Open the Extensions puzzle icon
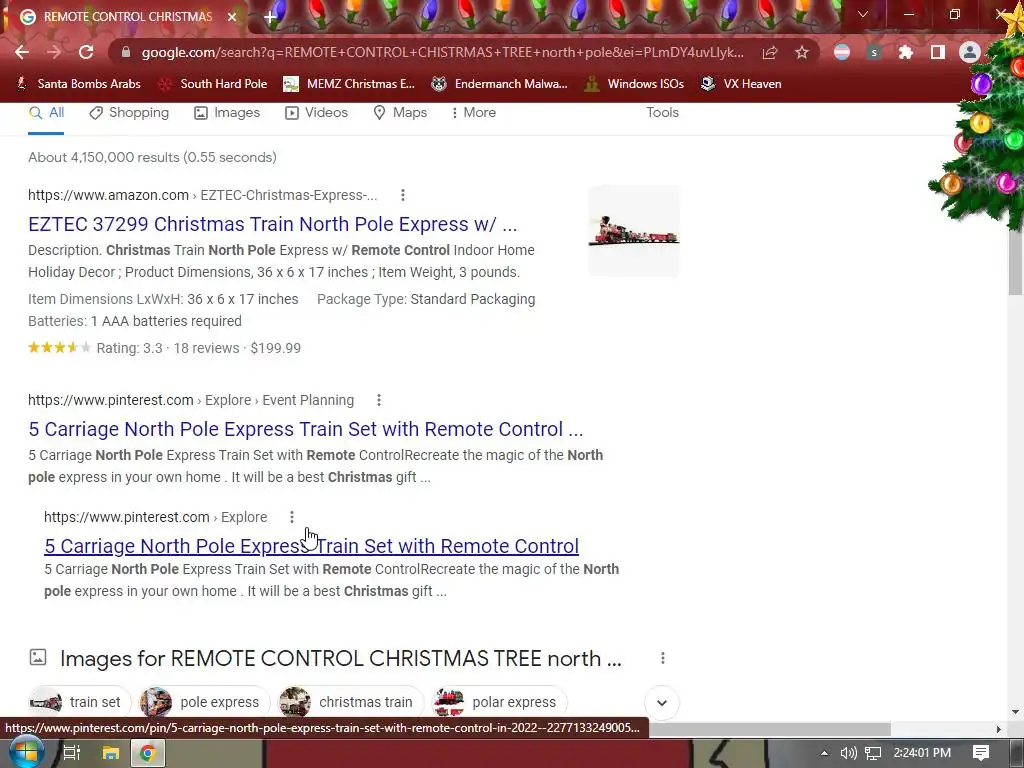1024x768 pixels. pos(906,52)
